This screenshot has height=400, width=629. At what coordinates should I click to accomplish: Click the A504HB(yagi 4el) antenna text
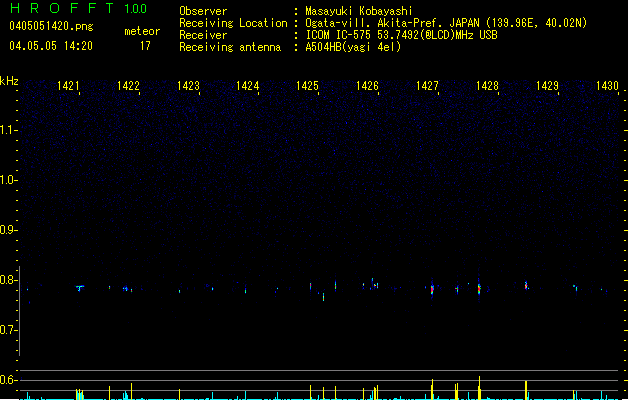(x=353, y=47)
